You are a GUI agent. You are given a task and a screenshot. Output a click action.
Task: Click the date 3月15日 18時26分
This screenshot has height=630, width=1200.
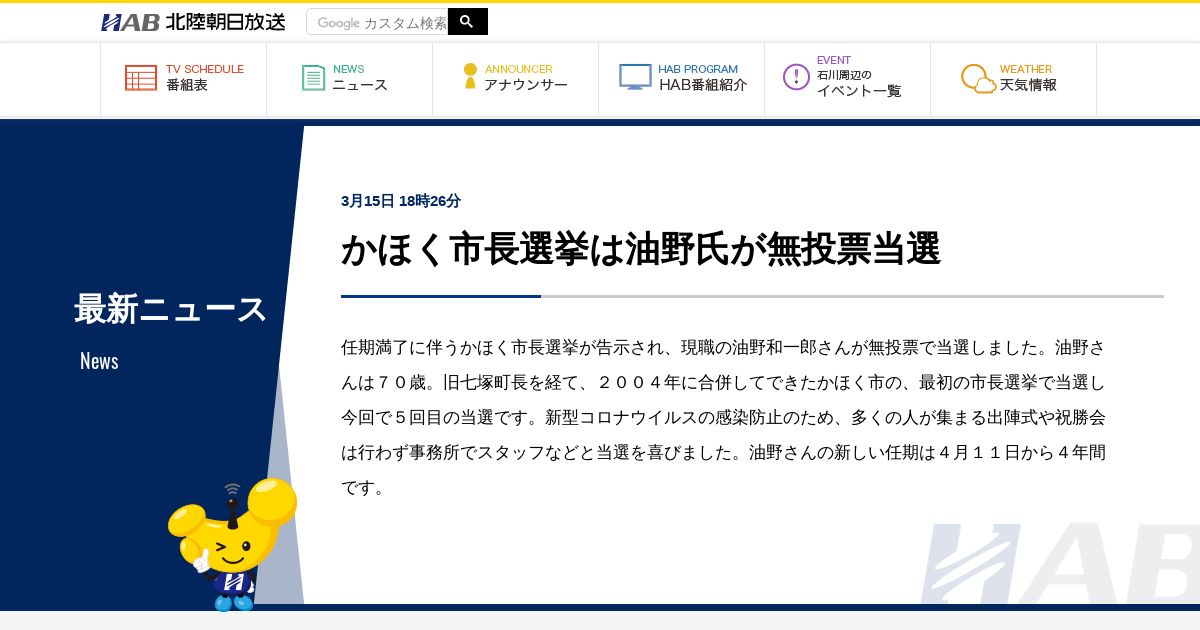[x=401, y=201]
